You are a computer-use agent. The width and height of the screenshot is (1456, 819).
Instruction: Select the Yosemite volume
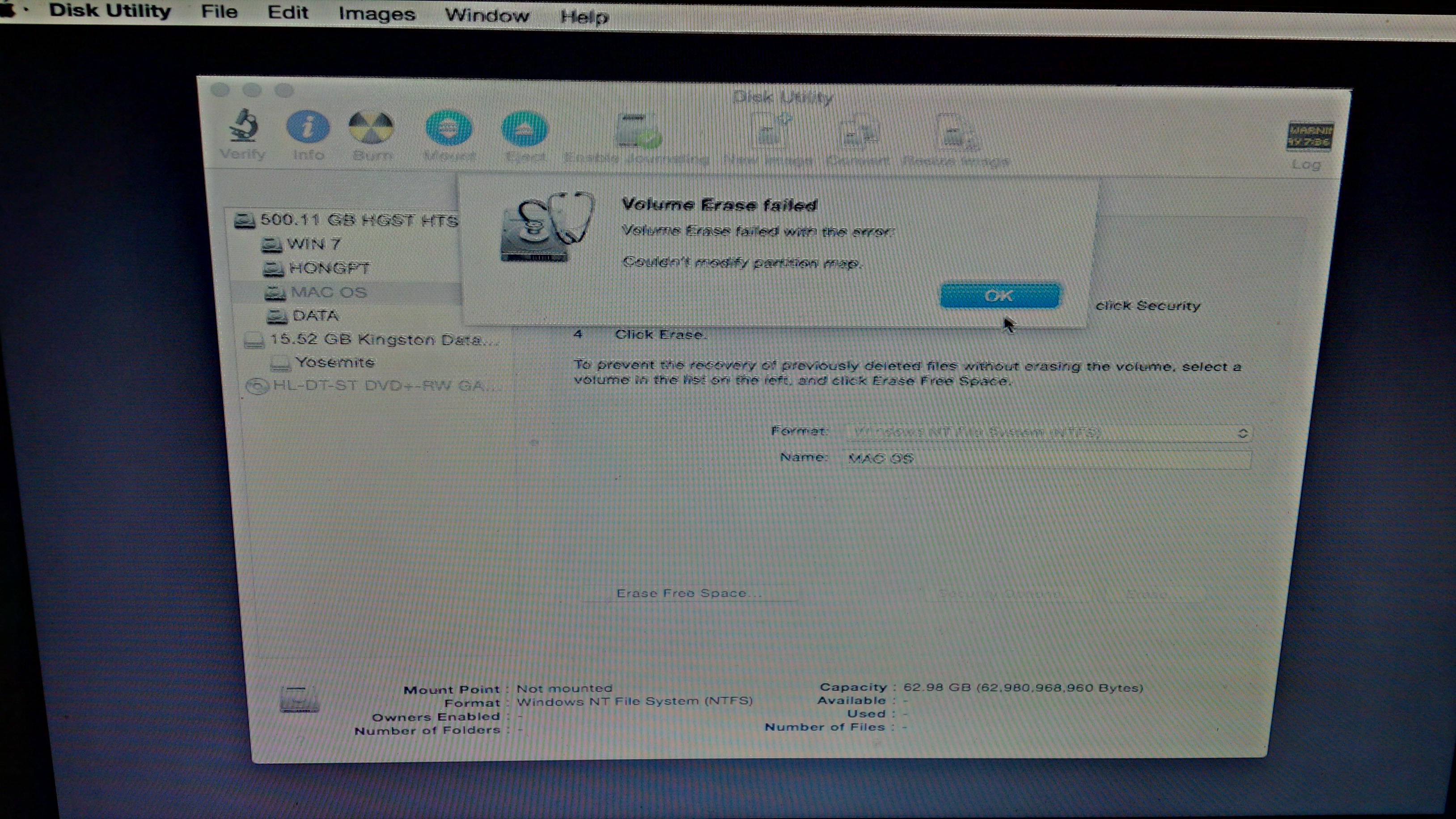point(334,362)
